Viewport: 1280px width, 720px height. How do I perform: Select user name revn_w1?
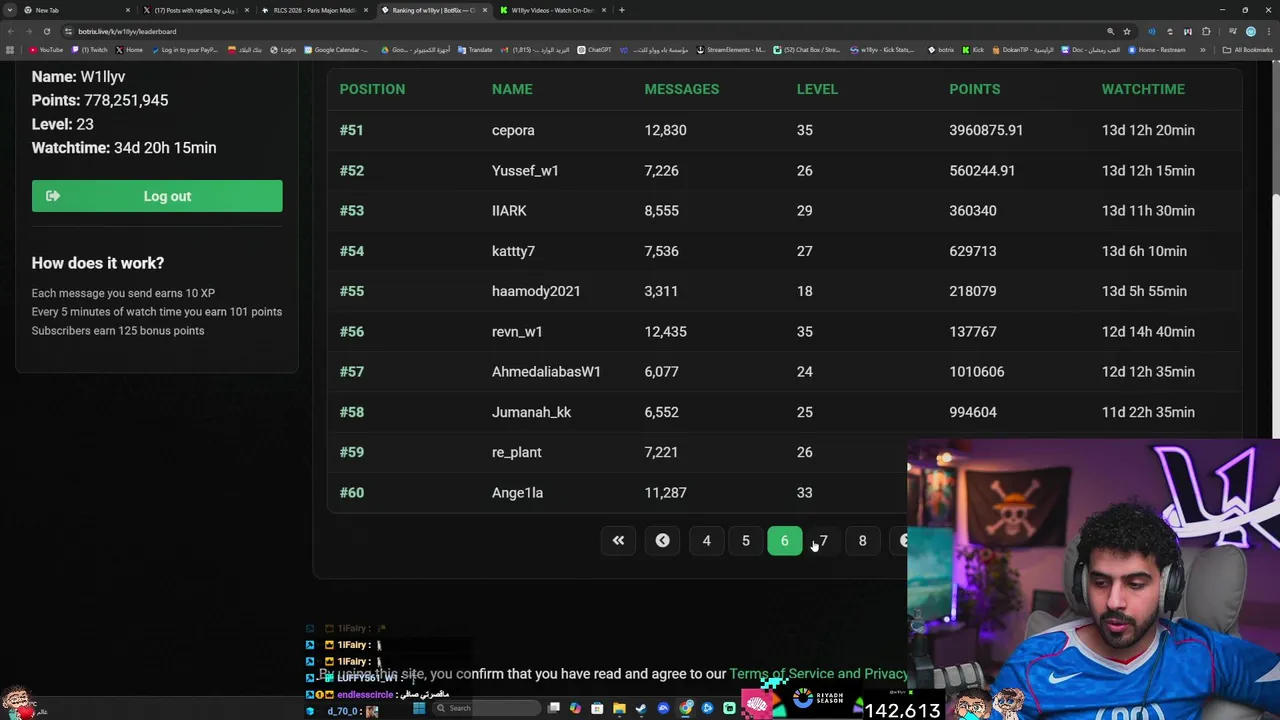point(517,332)
